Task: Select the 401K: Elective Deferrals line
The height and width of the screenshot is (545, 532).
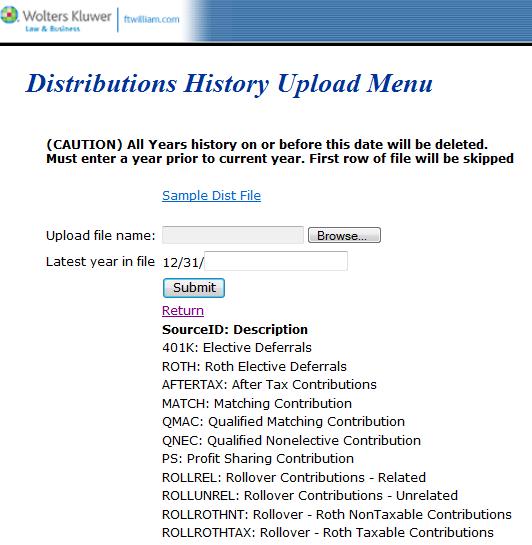Action: (x=237, y=348)
